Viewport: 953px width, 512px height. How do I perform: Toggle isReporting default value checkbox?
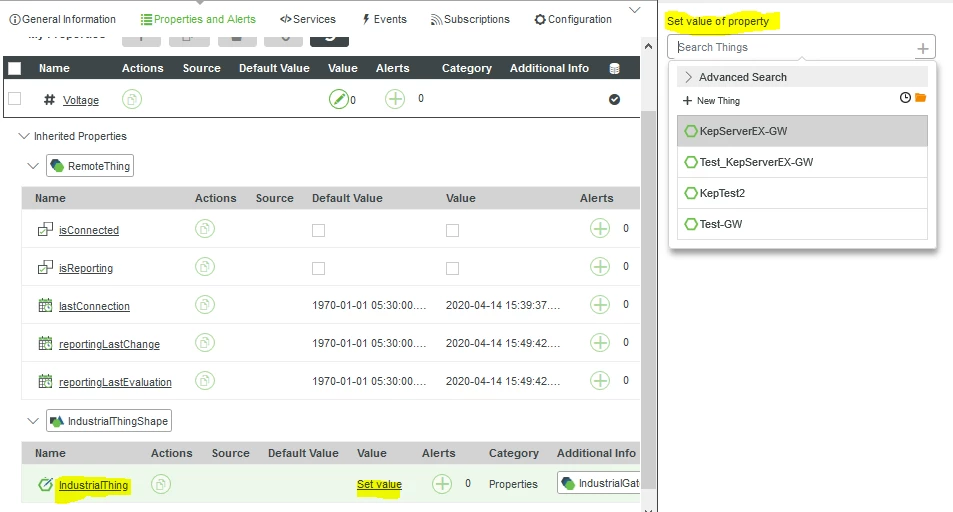click(318, 268)
